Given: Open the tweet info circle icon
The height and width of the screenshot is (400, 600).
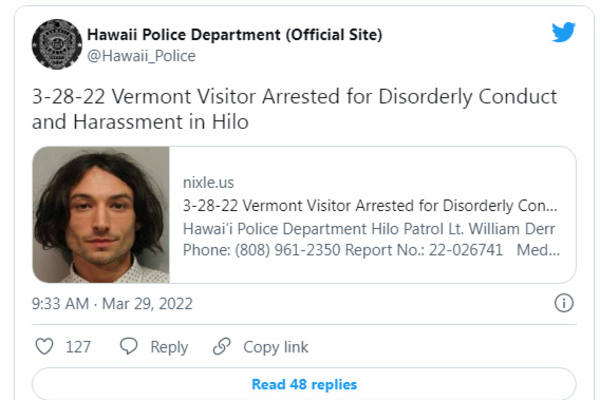Looking at the screenshot, I should coord(563,303).
